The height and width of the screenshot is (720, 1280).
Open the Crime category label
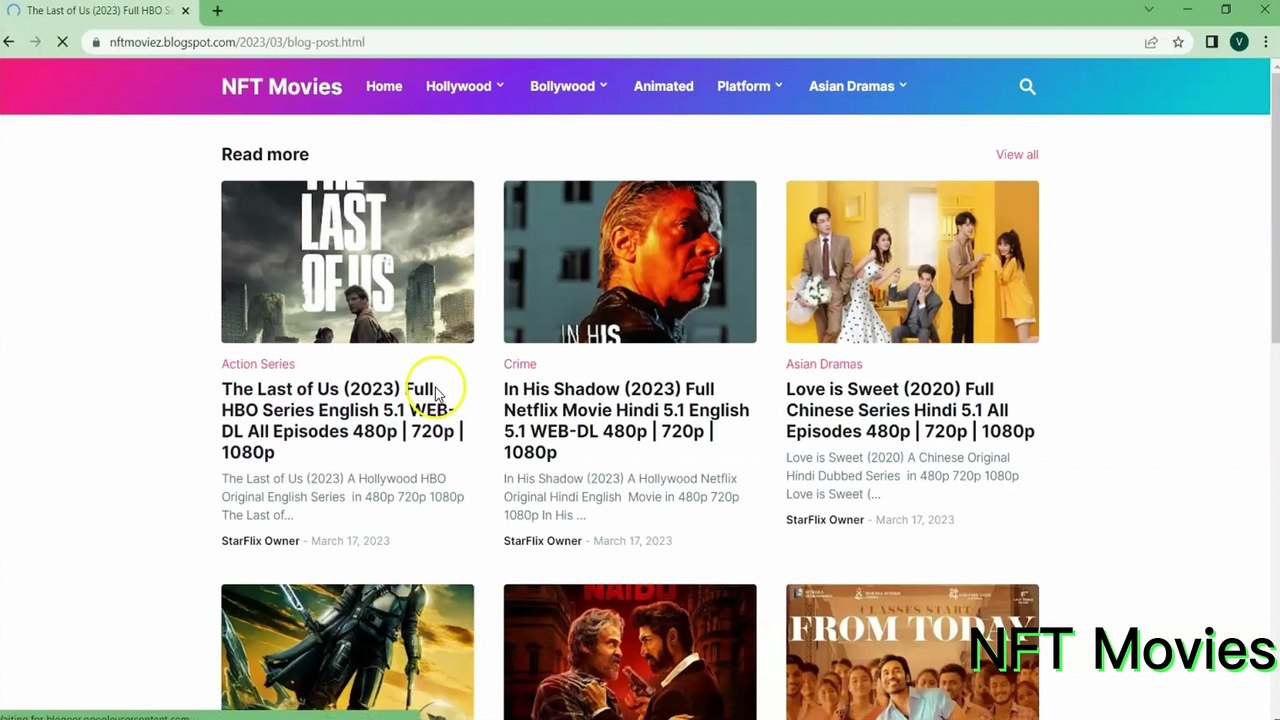(x=520, y=364)
